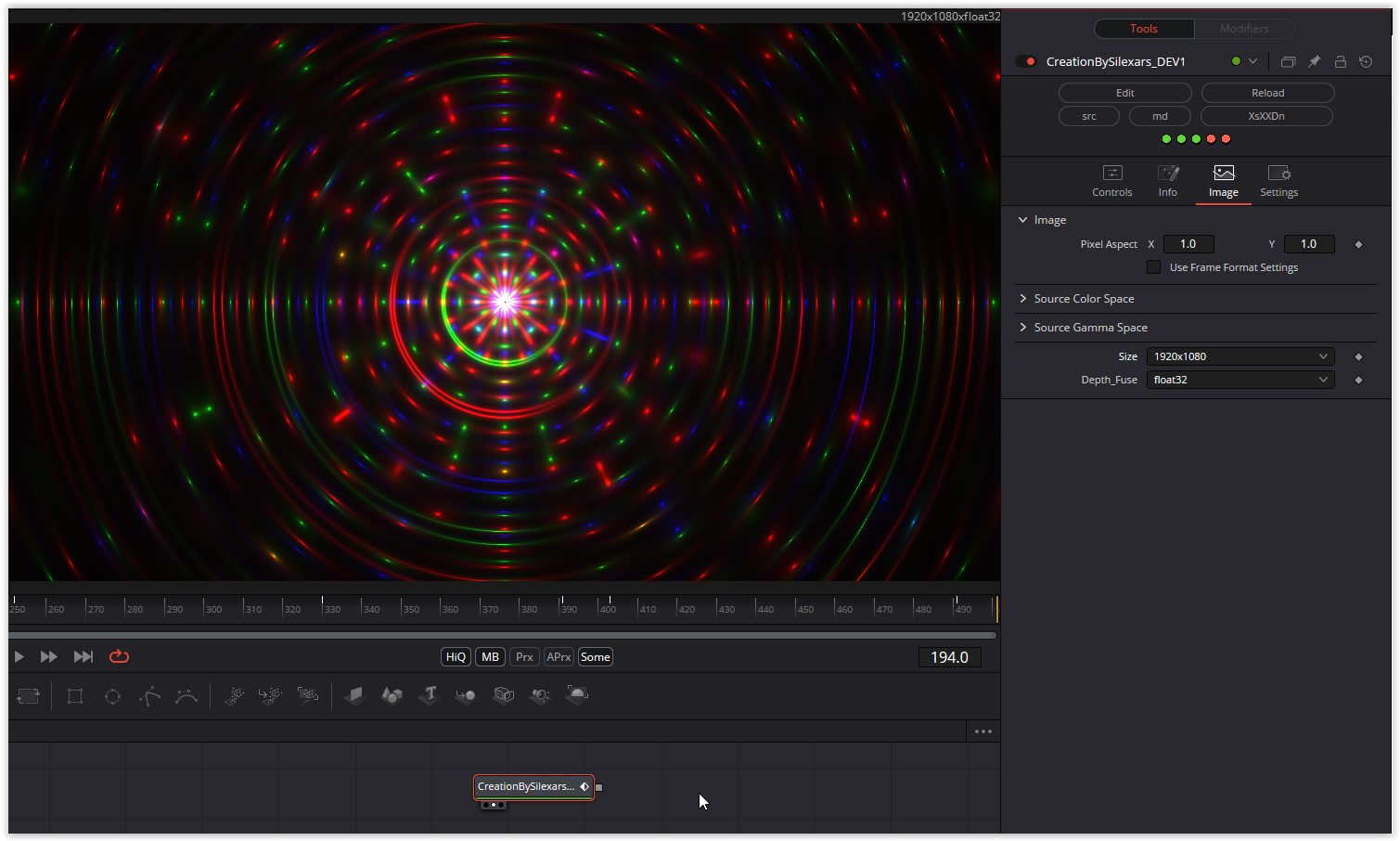The height and width of the screenshot is (841, 1400).
Task: Add a pRender particle node
Action: click(x=308, y=695)
